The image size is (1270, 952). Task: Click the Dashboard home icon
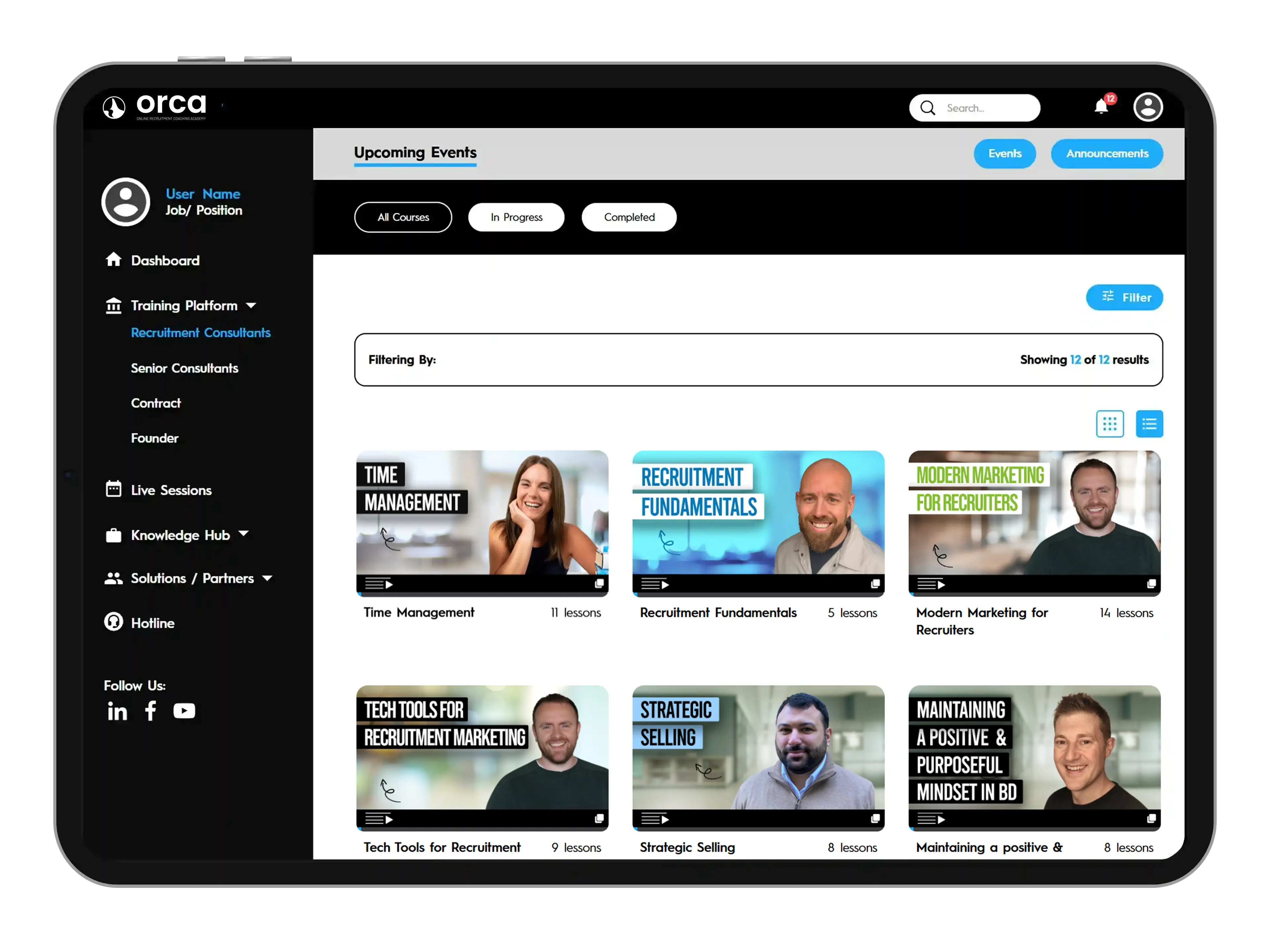pos(114,260)
